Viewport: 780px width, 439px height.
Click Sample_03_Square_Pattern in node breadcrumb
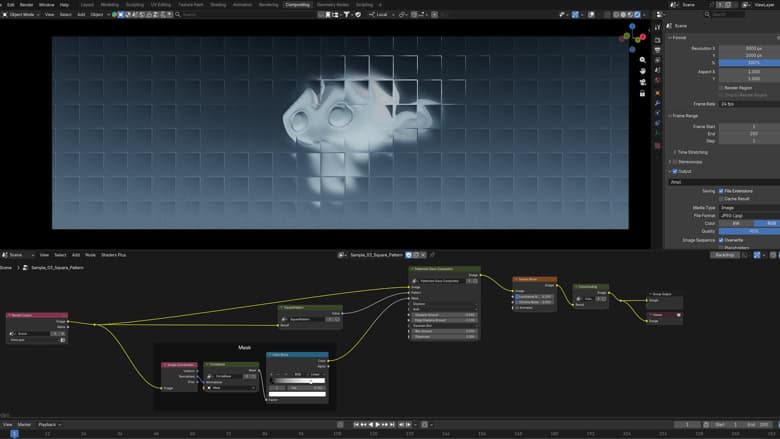coord(57,268)
